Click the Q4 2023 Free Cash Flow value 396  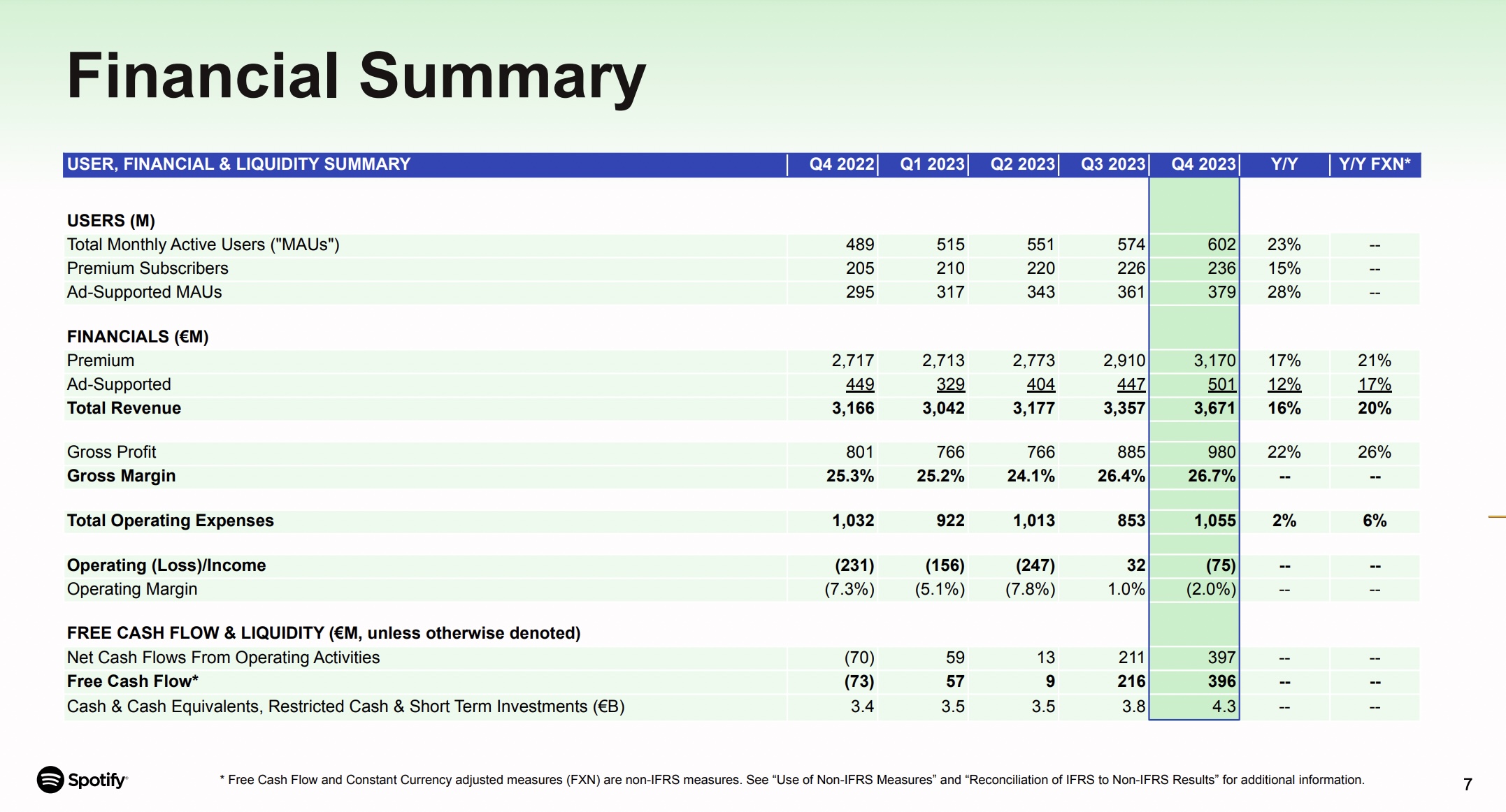click(x=1221, y=681)
